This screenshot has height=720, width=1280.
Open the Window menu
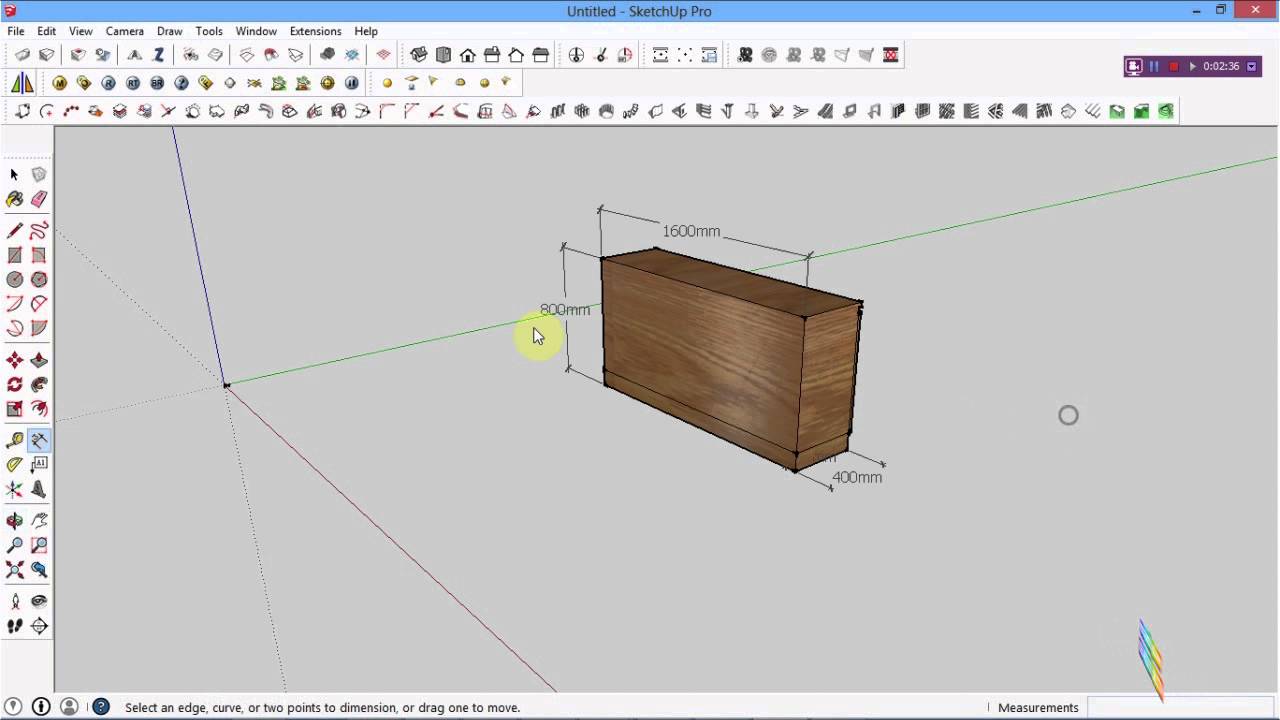256,31
